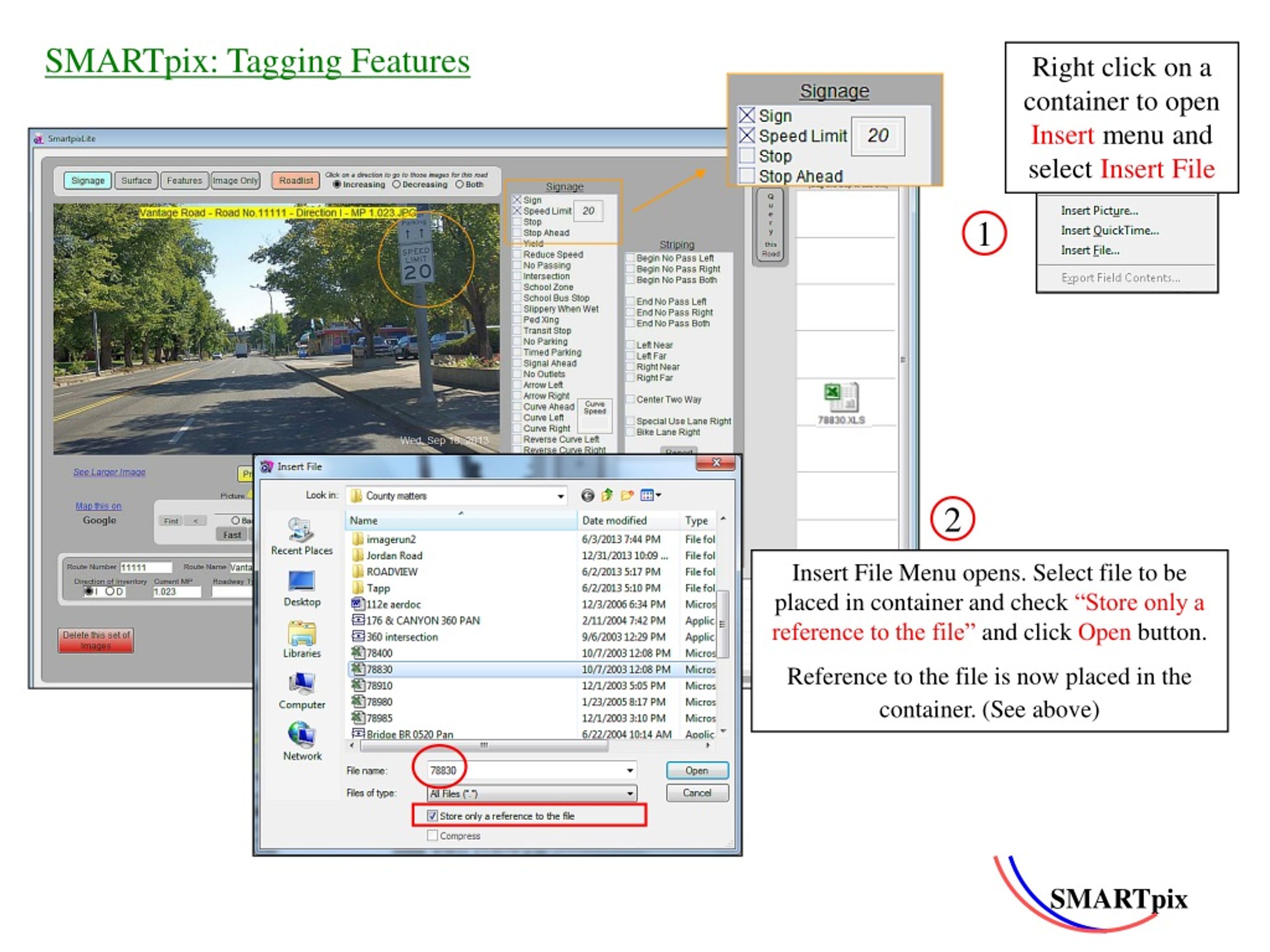Select the 'Jordan Road' folder row
The height and width of the screenshot is (952, 1270).
(531, 555)
